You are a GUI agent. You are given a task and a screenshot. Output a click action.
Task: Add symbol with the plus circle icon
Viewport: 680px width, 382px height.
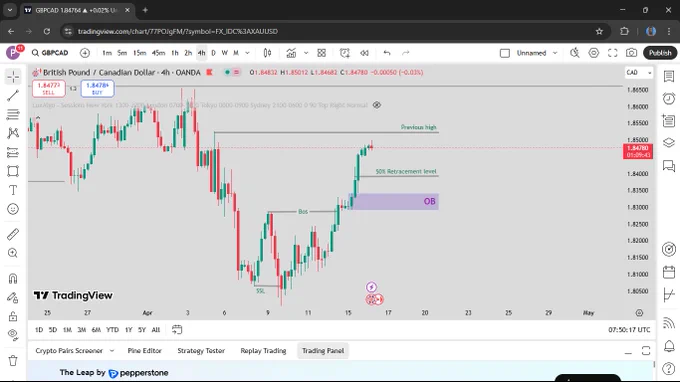85,53
